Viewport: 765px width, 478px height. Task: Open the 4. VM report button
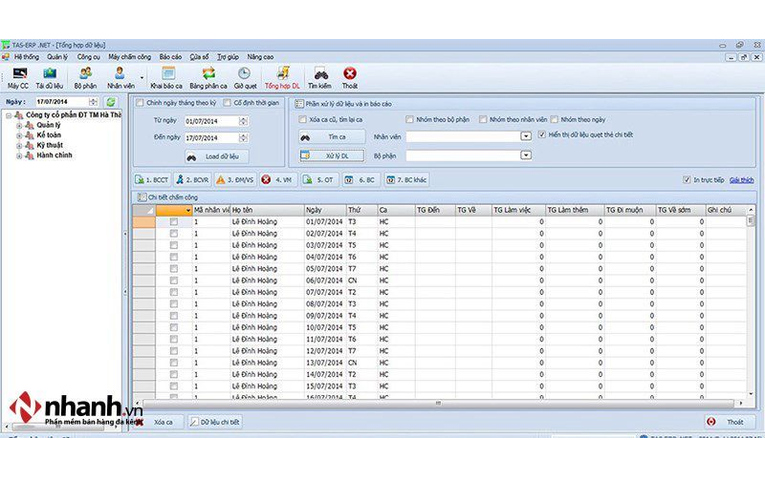[277, 180]
